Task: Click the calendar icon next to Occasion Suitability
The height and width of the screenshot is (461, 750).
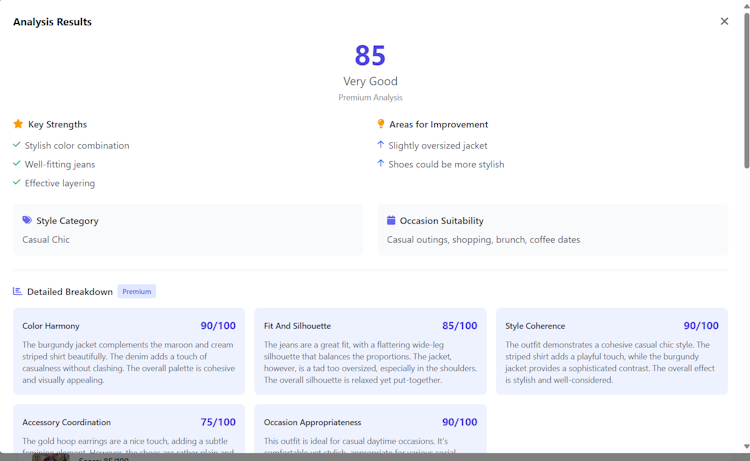Action: point(391,220)
